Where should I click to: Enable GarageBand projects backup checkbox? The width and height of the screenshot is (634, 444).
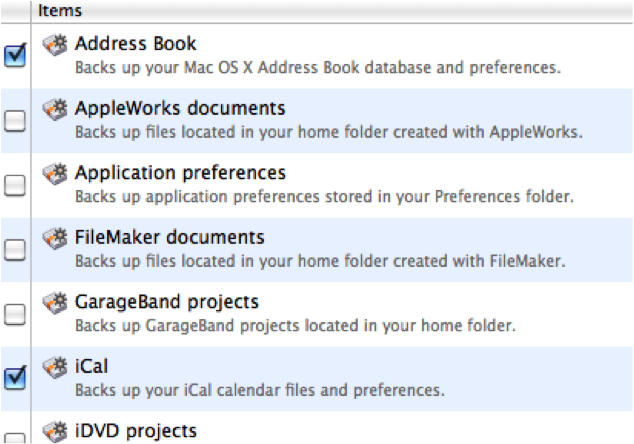click(15, 314)
